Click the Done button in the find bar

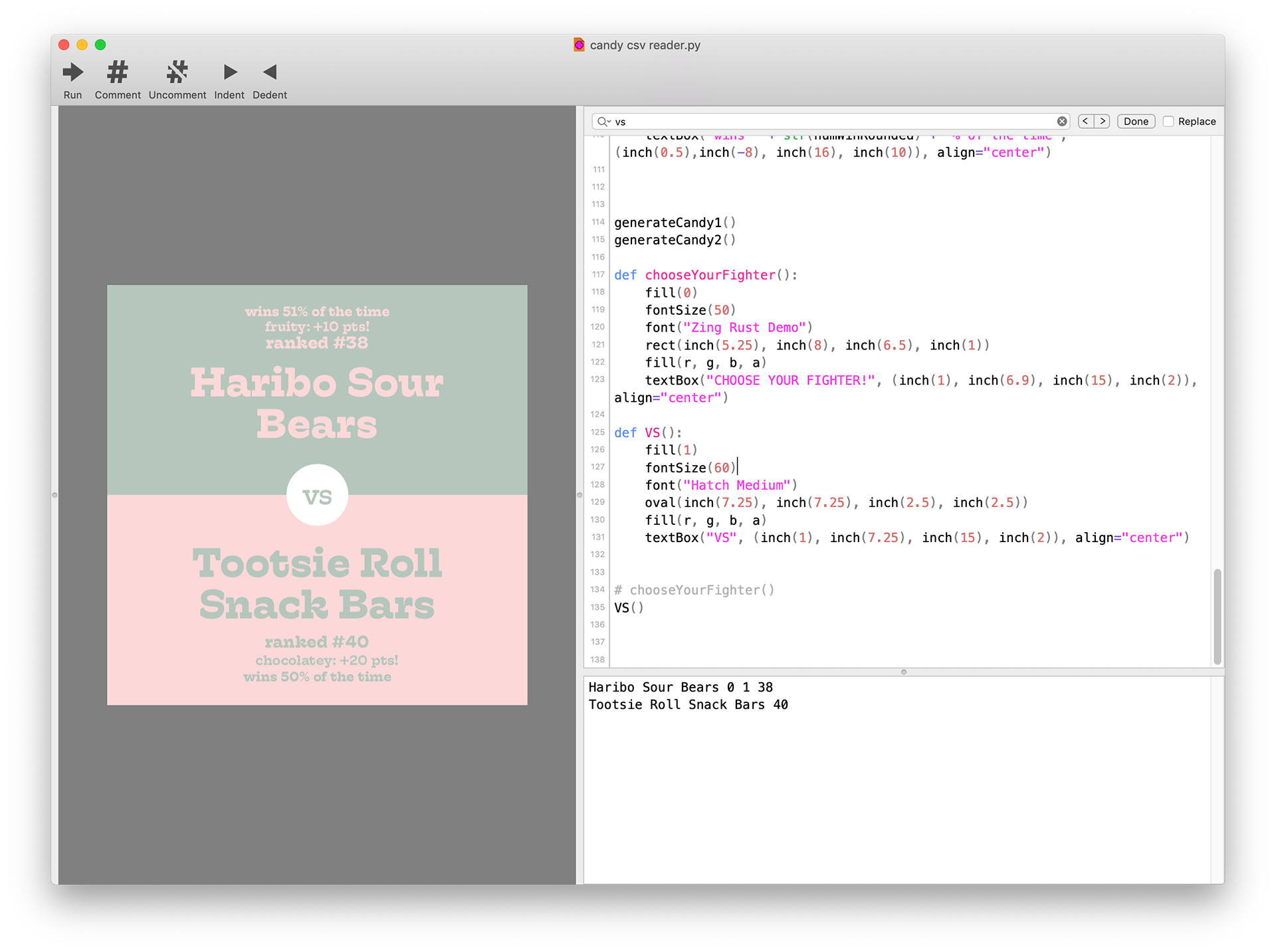(1136, 122)
